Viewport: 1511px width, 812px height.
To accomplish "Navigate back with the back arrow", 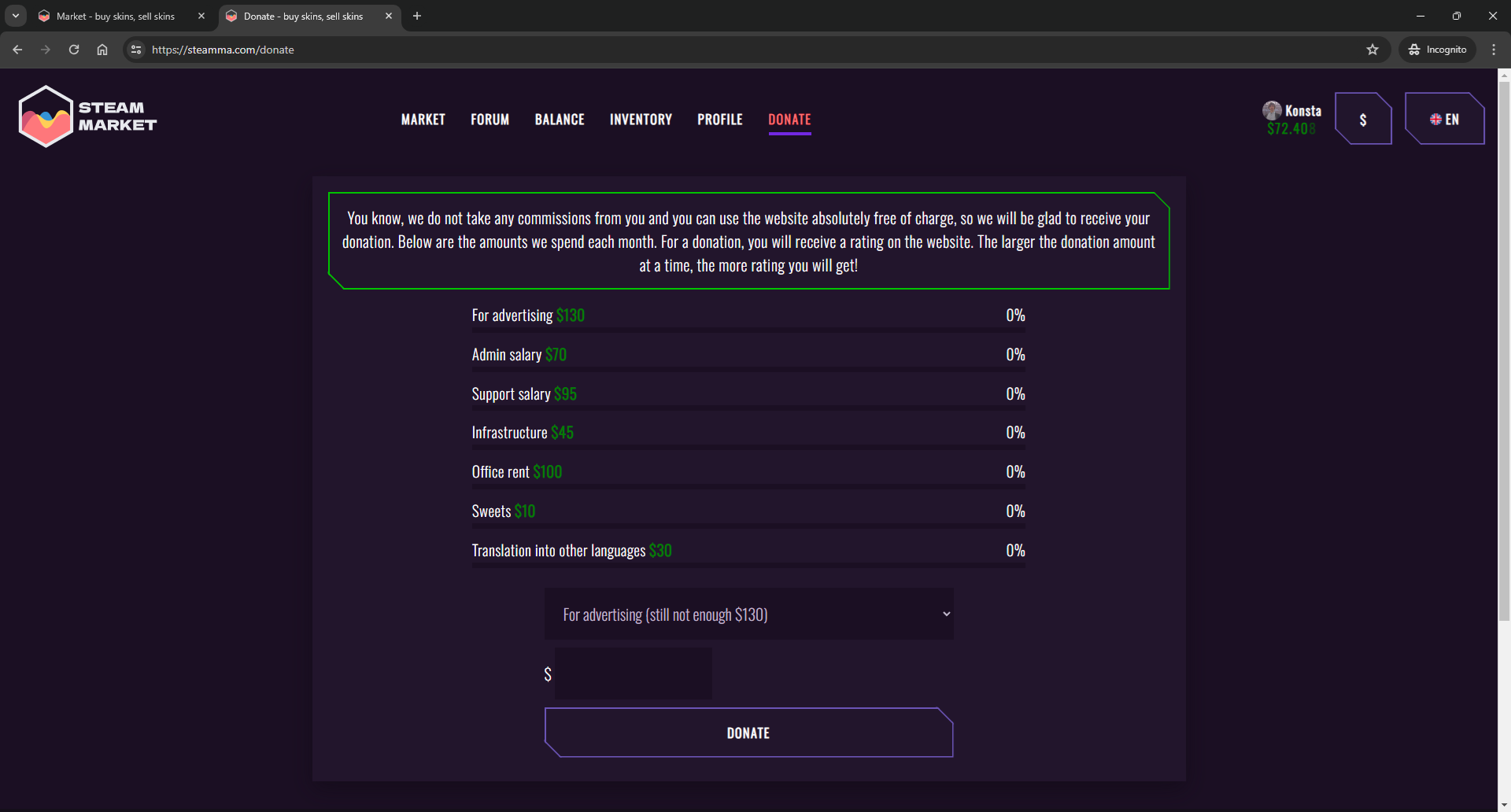I will tap(17, 50).
